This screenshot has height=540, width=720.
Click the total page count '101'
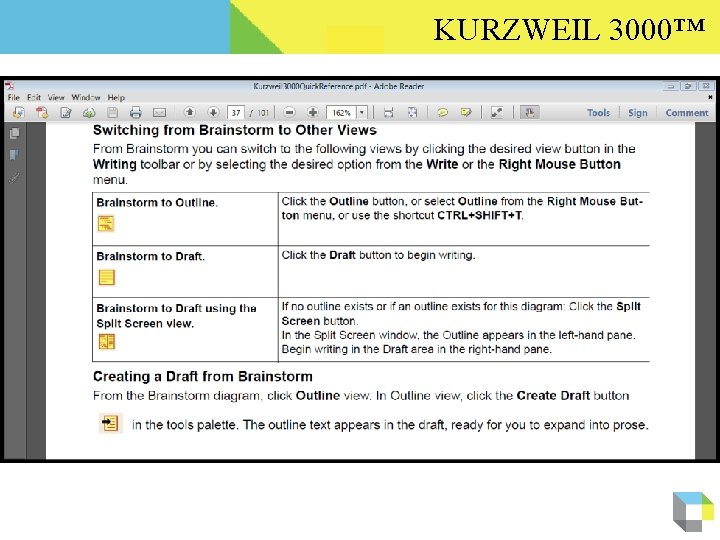(263, 113)
